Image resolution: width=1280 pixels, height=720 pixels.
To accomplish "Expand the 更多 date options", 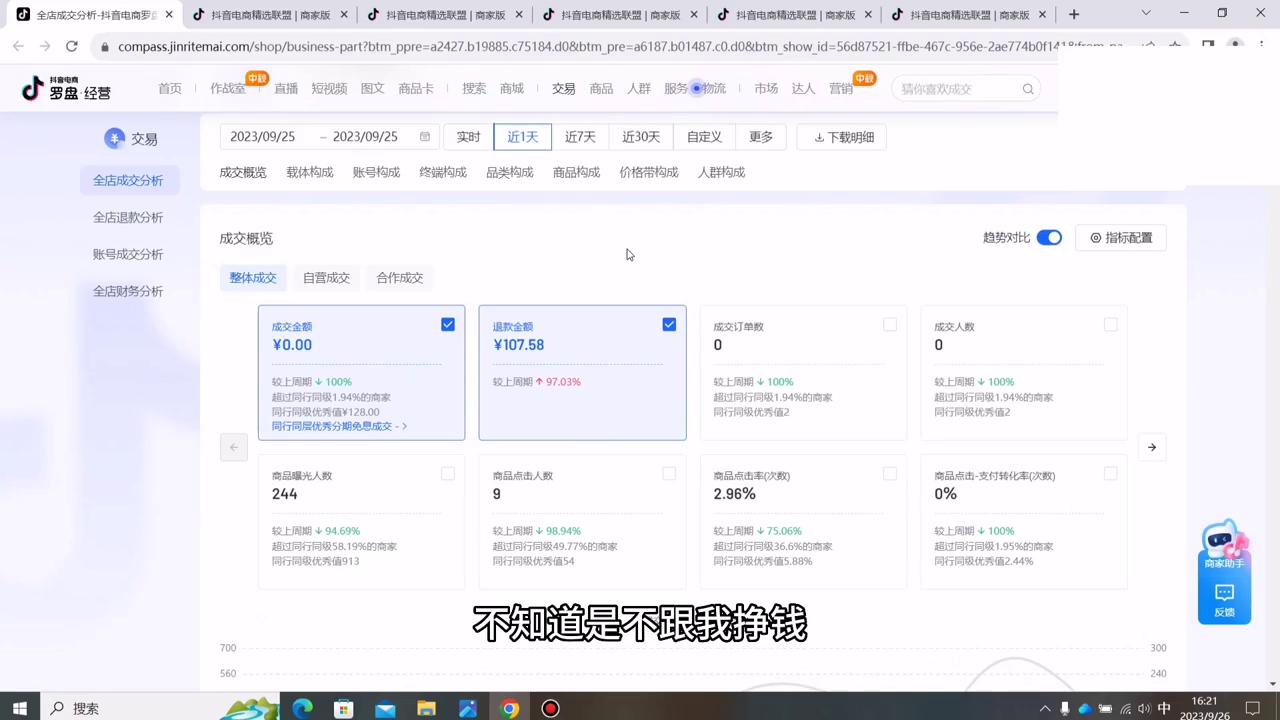I will [760, 137].
